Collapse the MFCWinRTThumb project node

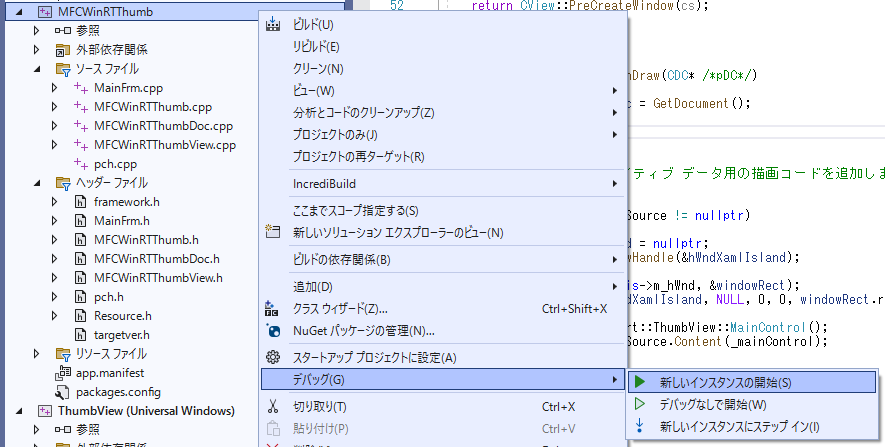click(x=19, y=12)
